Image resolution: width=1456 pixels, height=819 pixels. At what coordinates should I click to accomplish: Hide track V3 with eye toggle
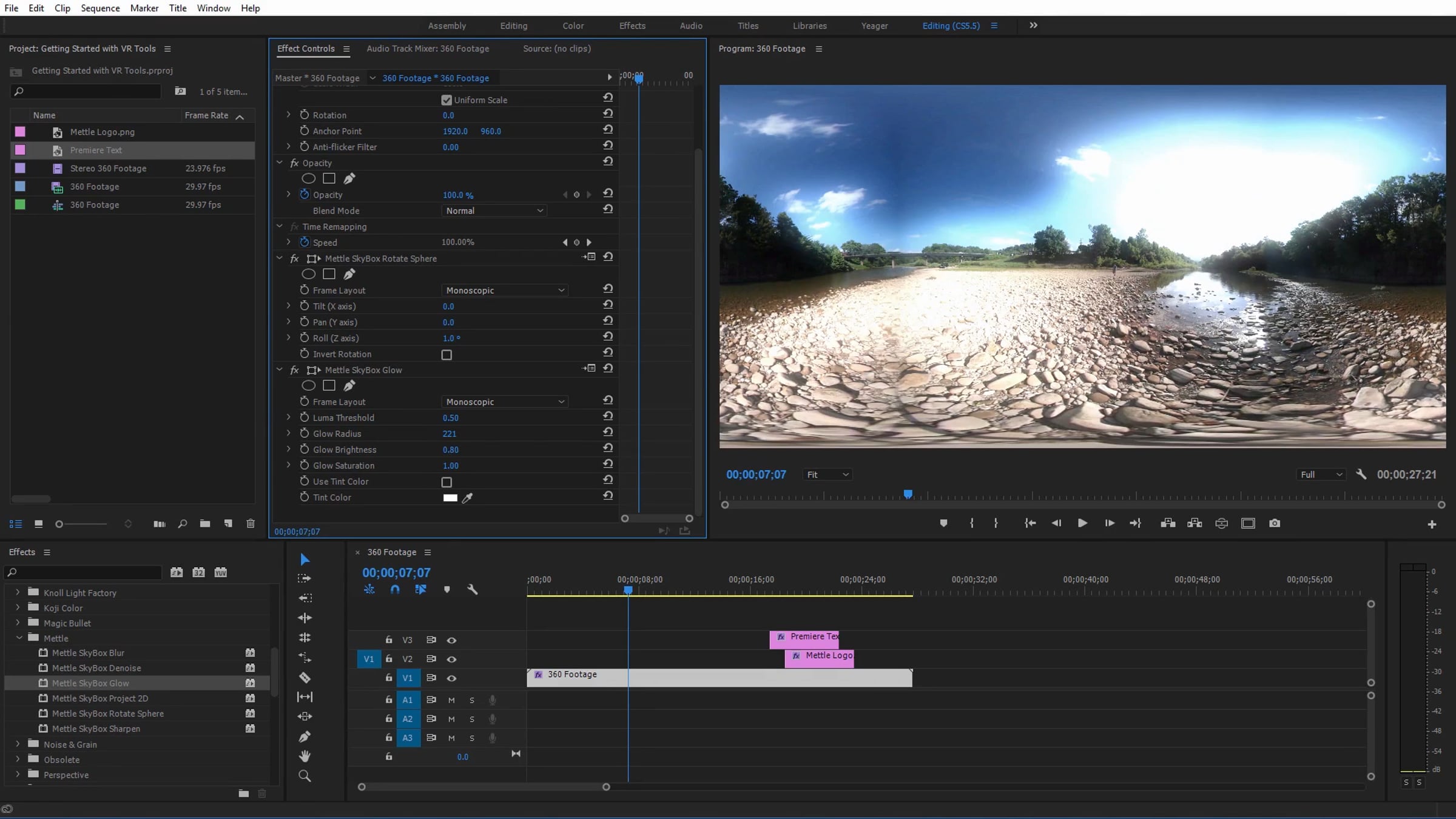451,640
